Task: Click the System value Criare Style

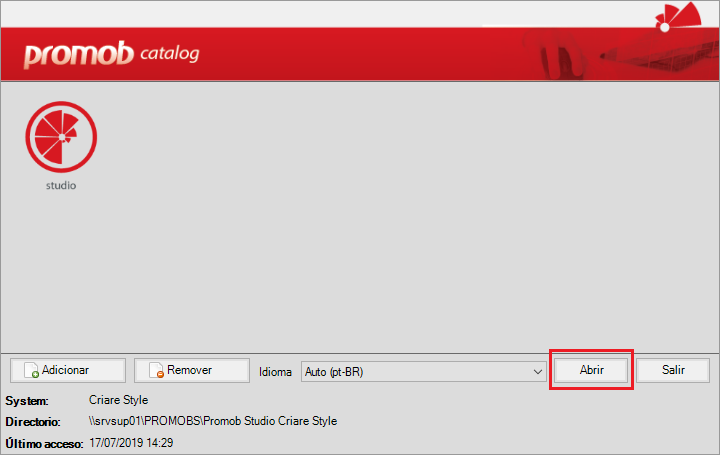Action: tap(119, 402)
